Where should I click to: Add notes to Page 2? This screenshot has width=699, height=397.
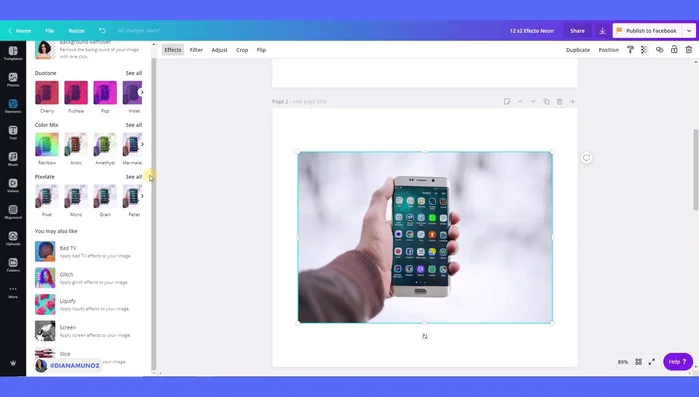507,102
